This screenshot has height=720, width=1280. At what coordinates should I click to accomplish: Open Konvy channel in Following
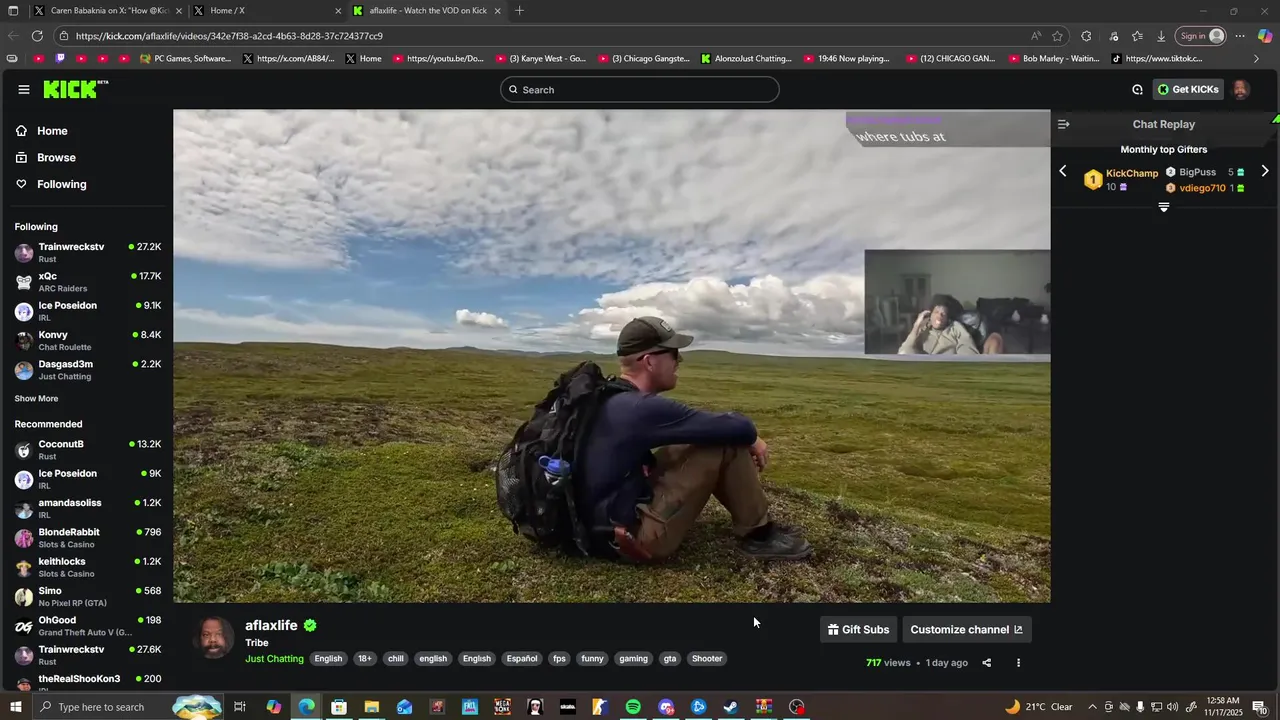(x=88, y=340)
